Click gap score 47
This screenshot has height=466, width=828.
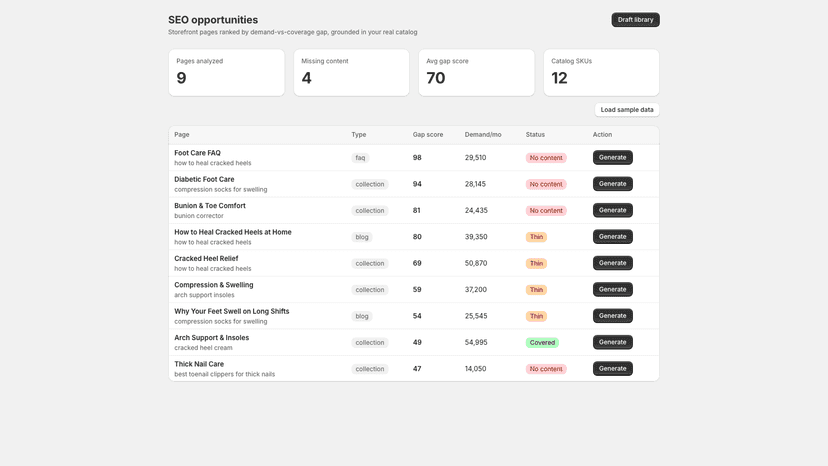tap(417, 369)
